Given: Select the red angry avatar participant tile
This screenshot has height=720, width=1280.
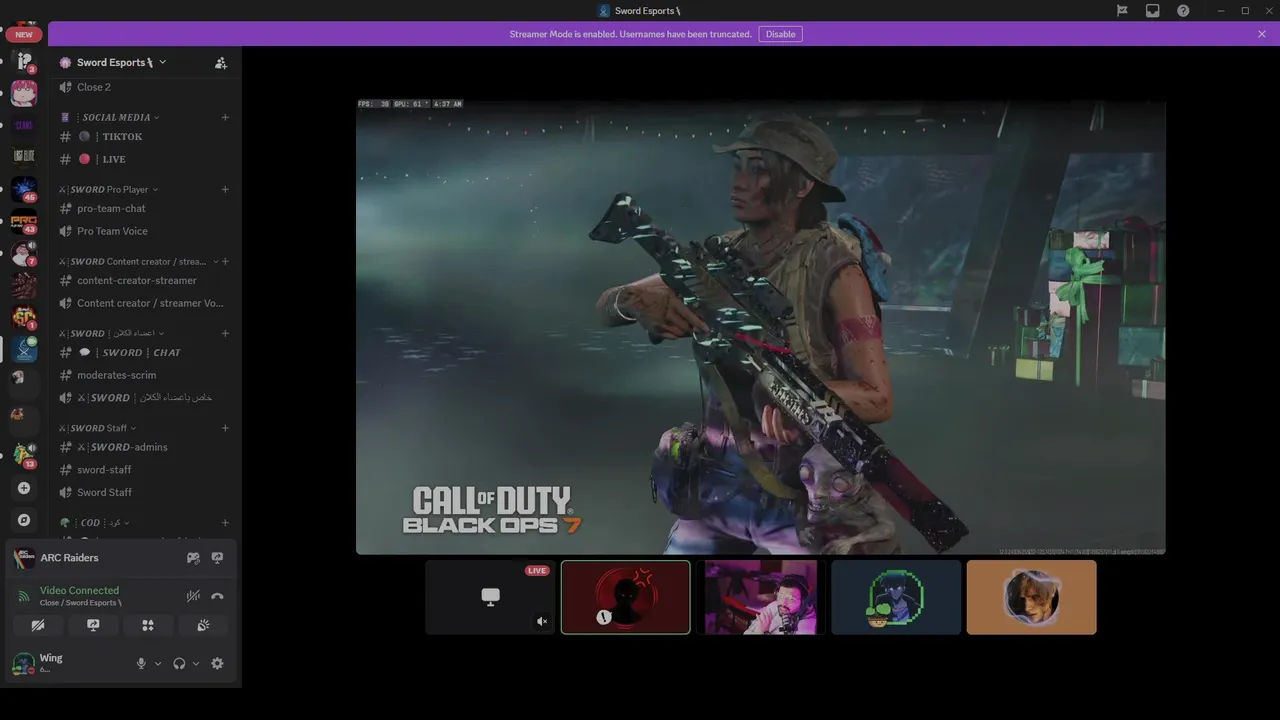Looking at the screenshot, I should (x=626, y=597).
